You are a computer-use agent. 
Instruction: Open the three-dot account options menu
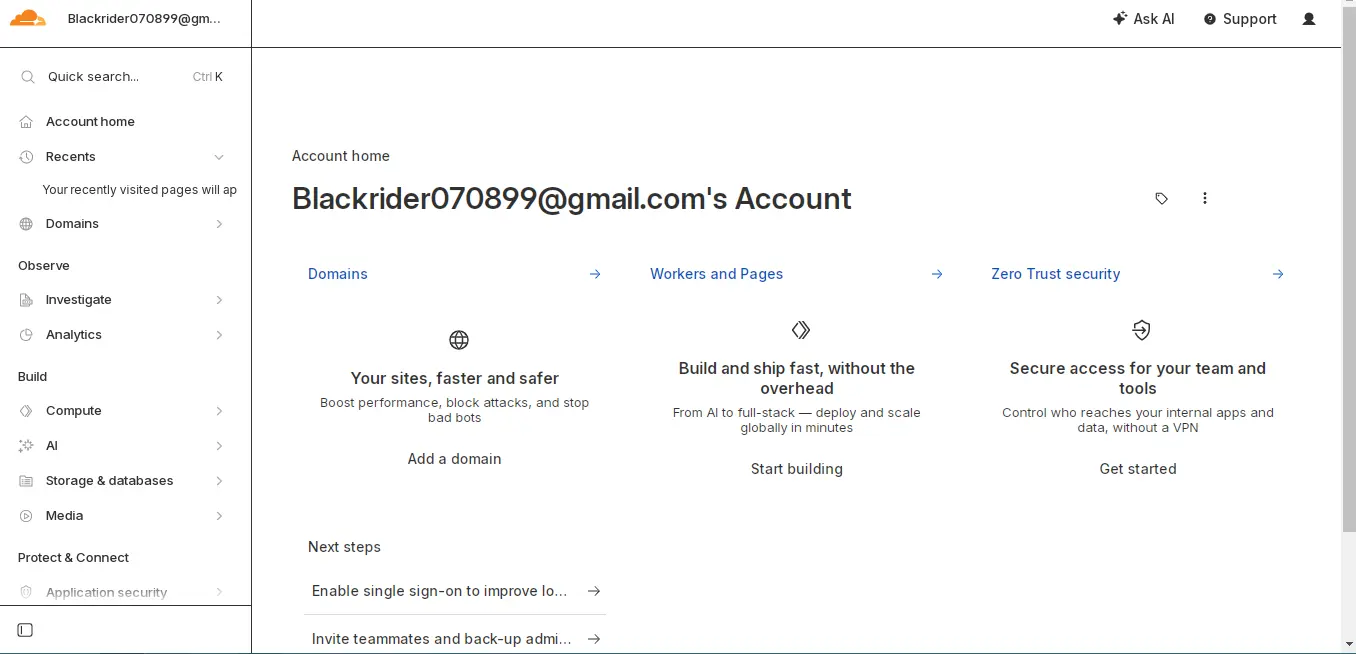[x=1205, y=199]
